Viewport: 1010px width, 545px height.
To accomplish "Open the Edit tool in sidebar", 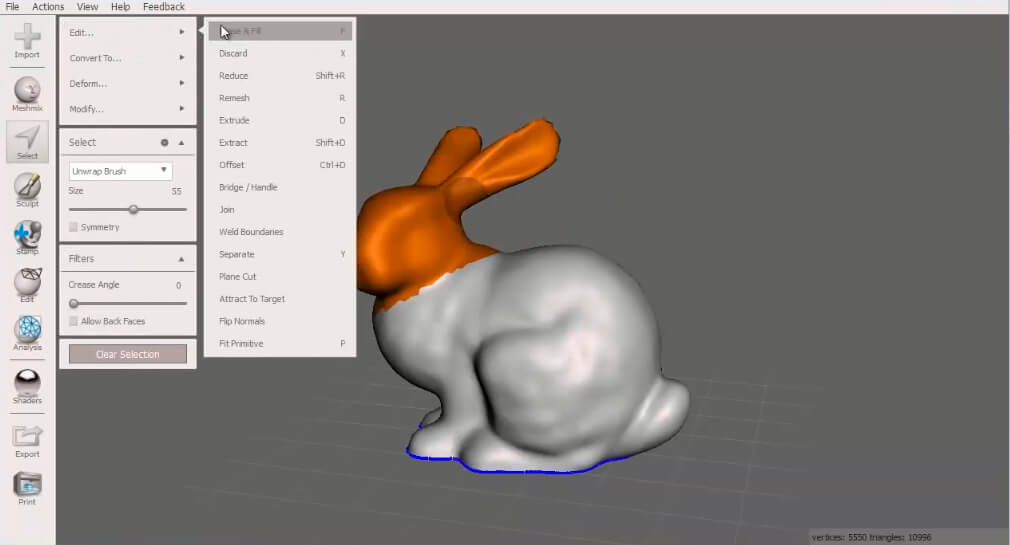I will pyautogui.click(x=27, y=285).
